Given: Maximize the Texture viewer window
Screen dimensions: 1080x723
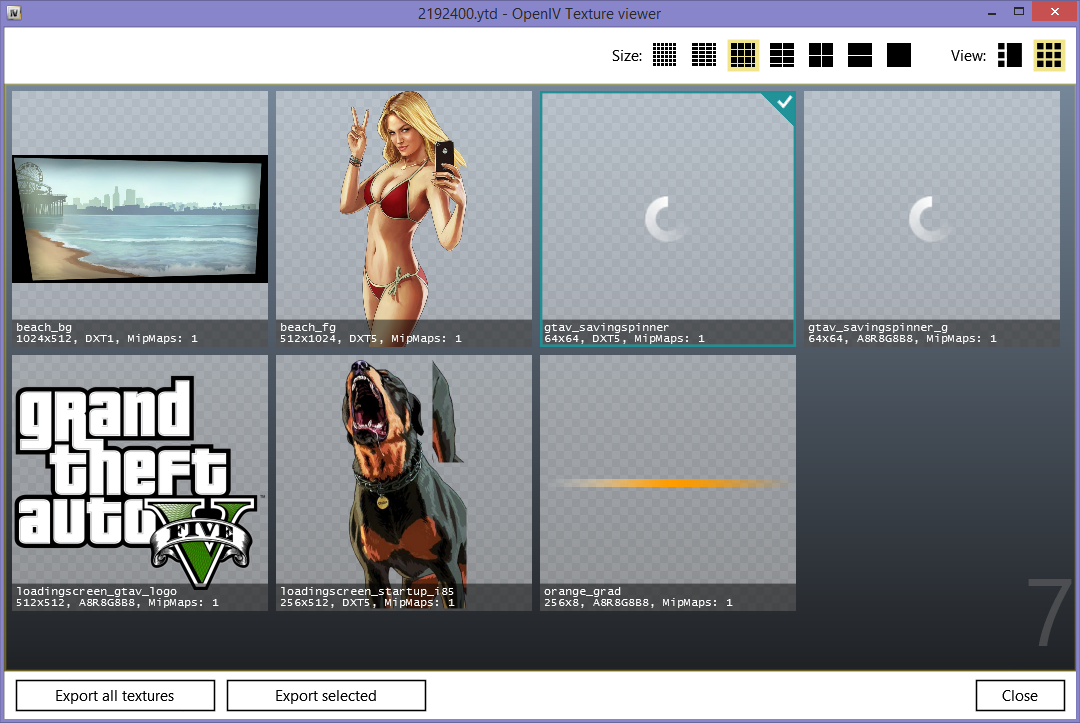Looking at the screenshot, I should tap(1019, 12).
